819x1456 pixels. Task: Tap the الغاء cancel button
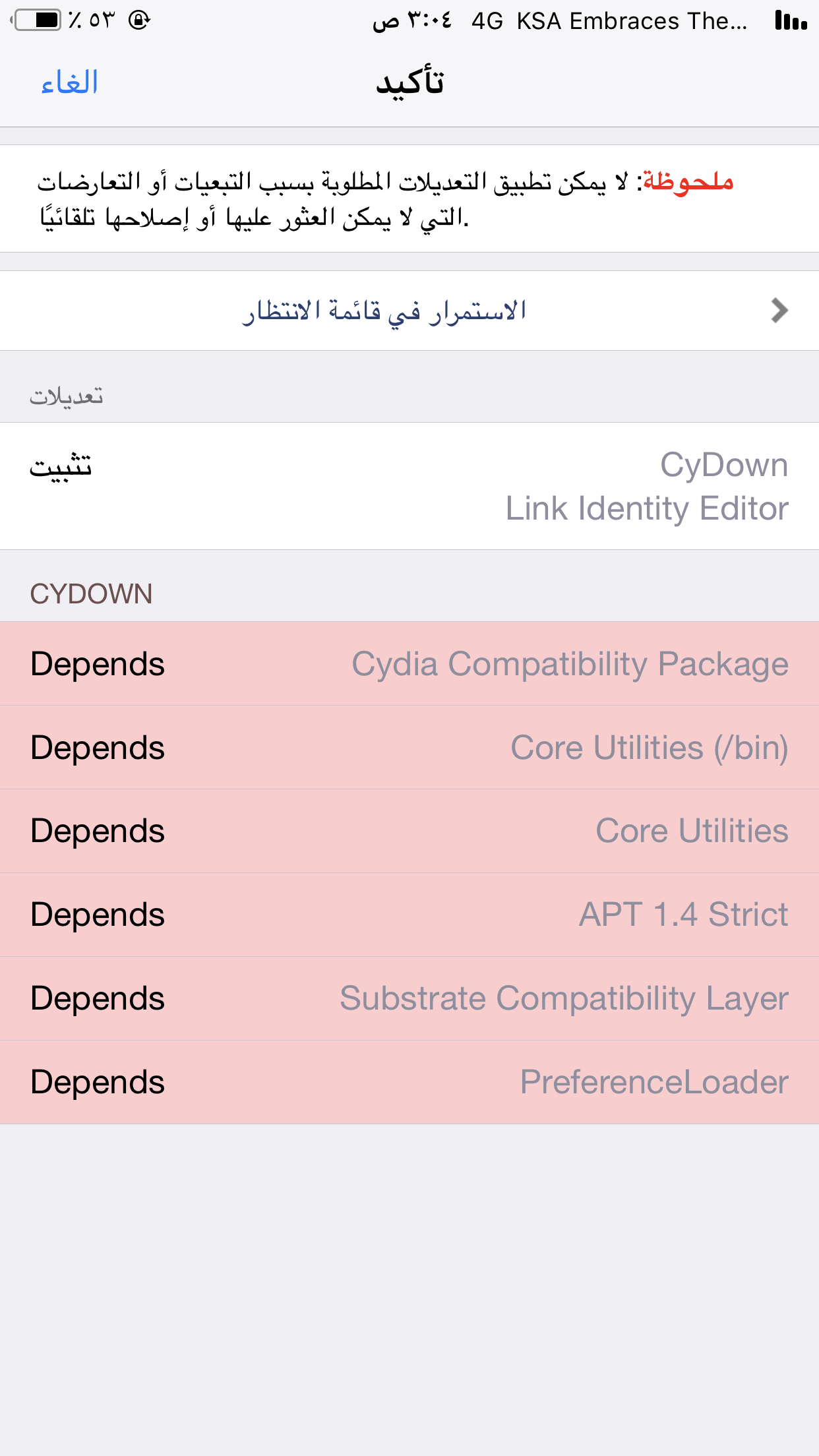tap(69, 83)
